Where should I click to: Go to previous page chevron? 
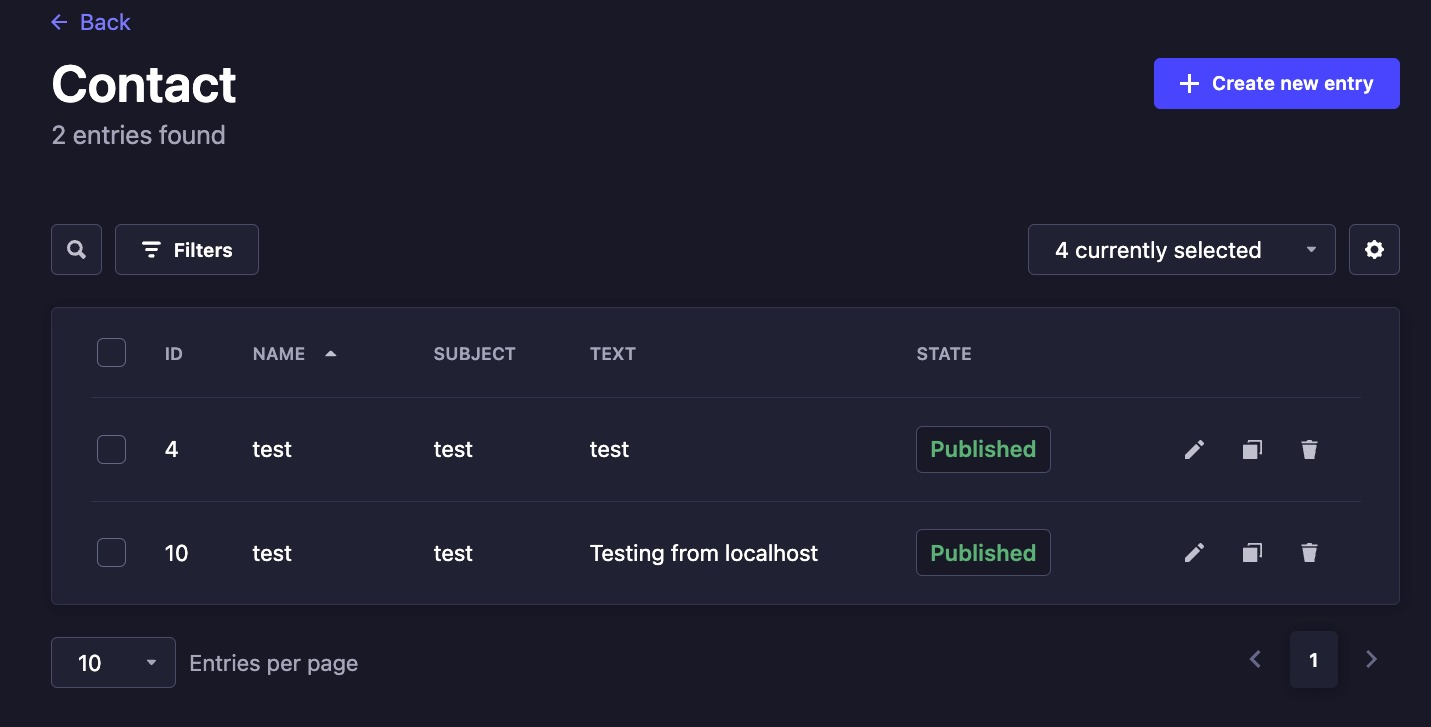click(1256, 659)
